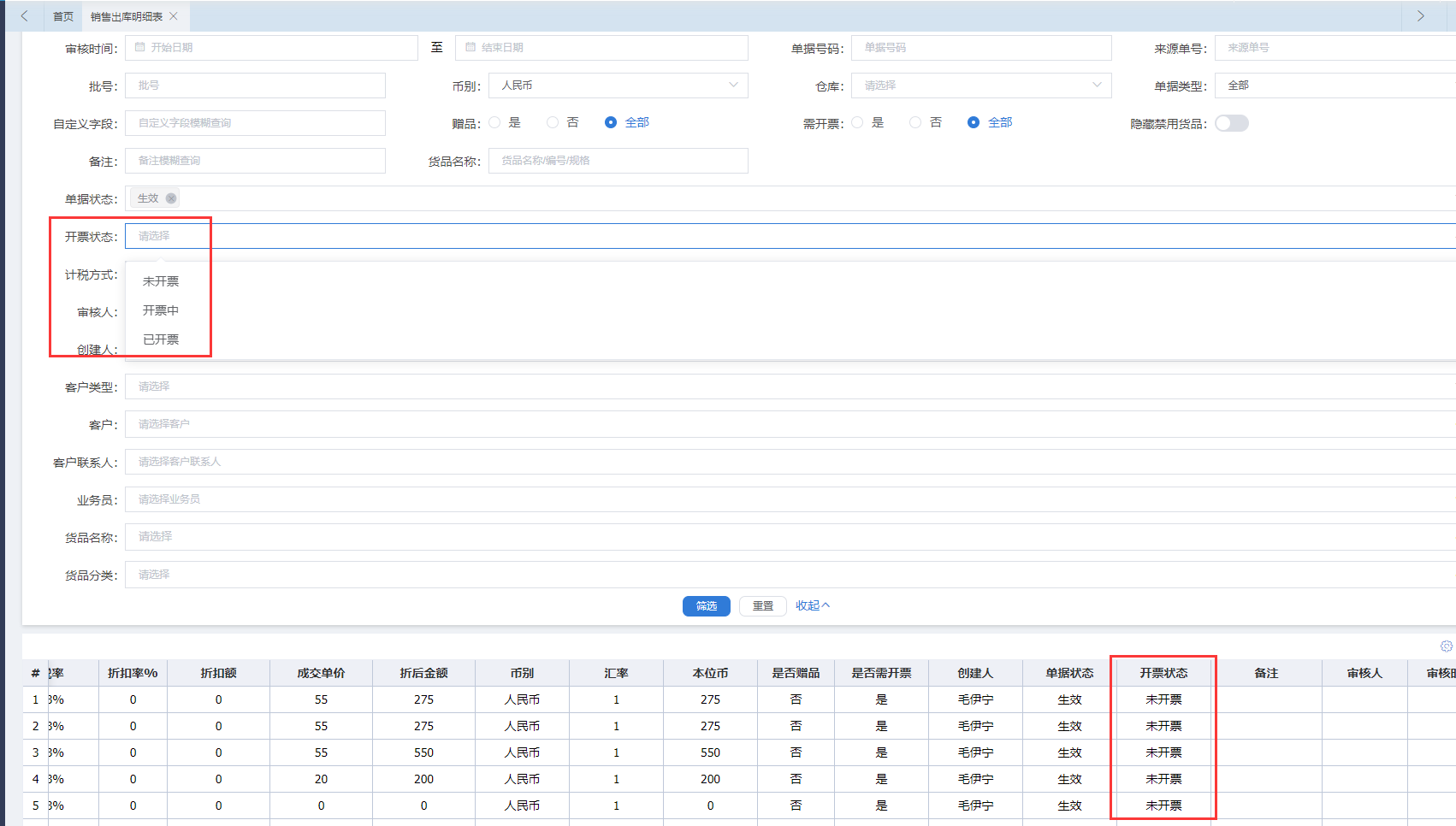Click the 来源单号 input field
This screenshot has height=826, width=1456.
(x=1335, y=48)
